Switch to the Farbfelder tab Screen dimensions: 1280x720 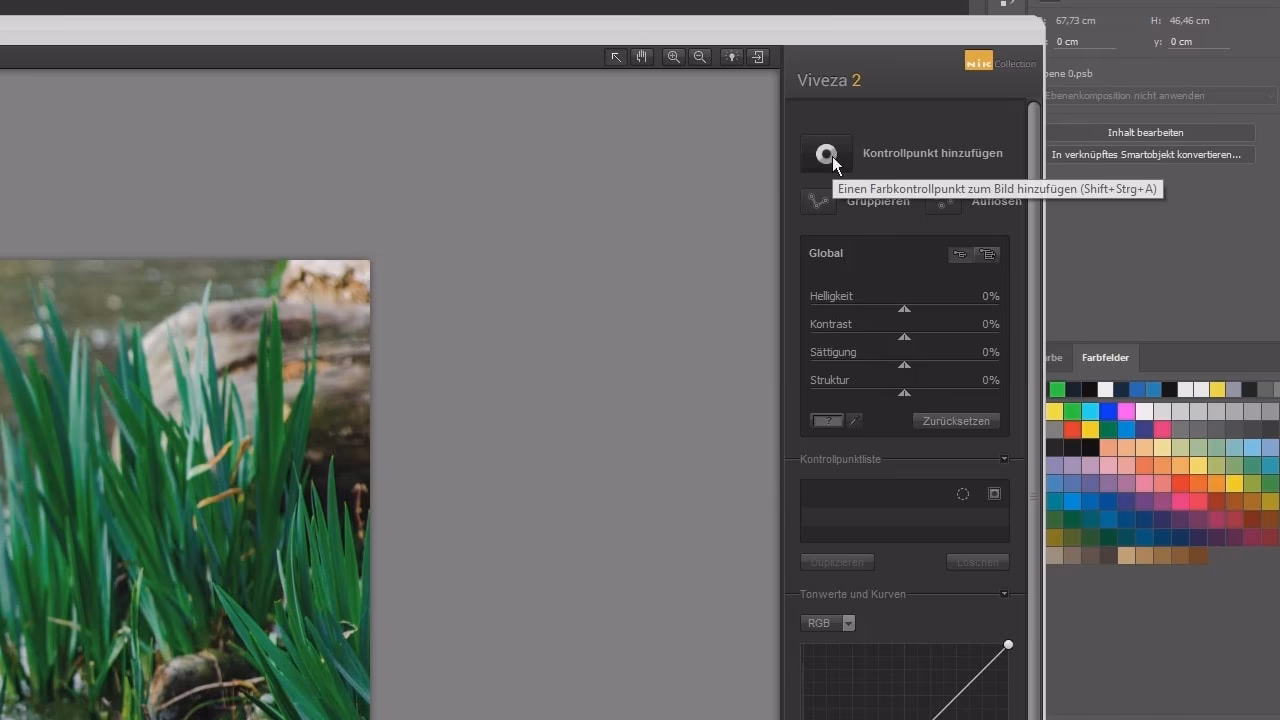(x=1104, y=357)
